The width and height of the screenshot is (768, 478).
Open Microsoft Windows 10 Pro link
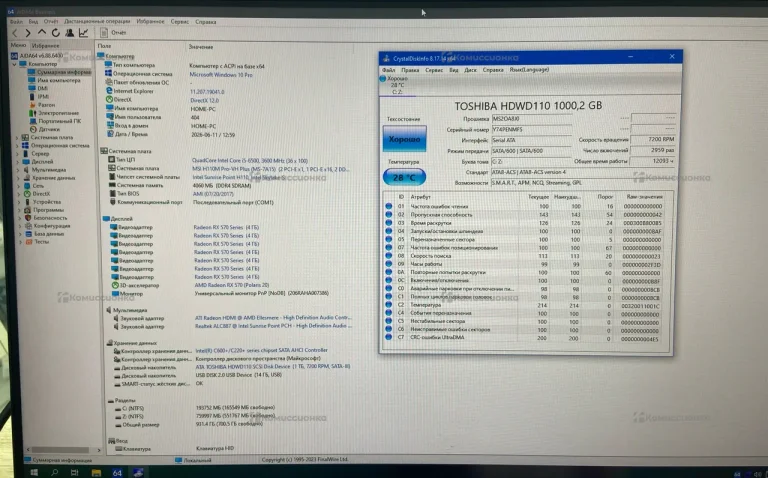(221, 75)
